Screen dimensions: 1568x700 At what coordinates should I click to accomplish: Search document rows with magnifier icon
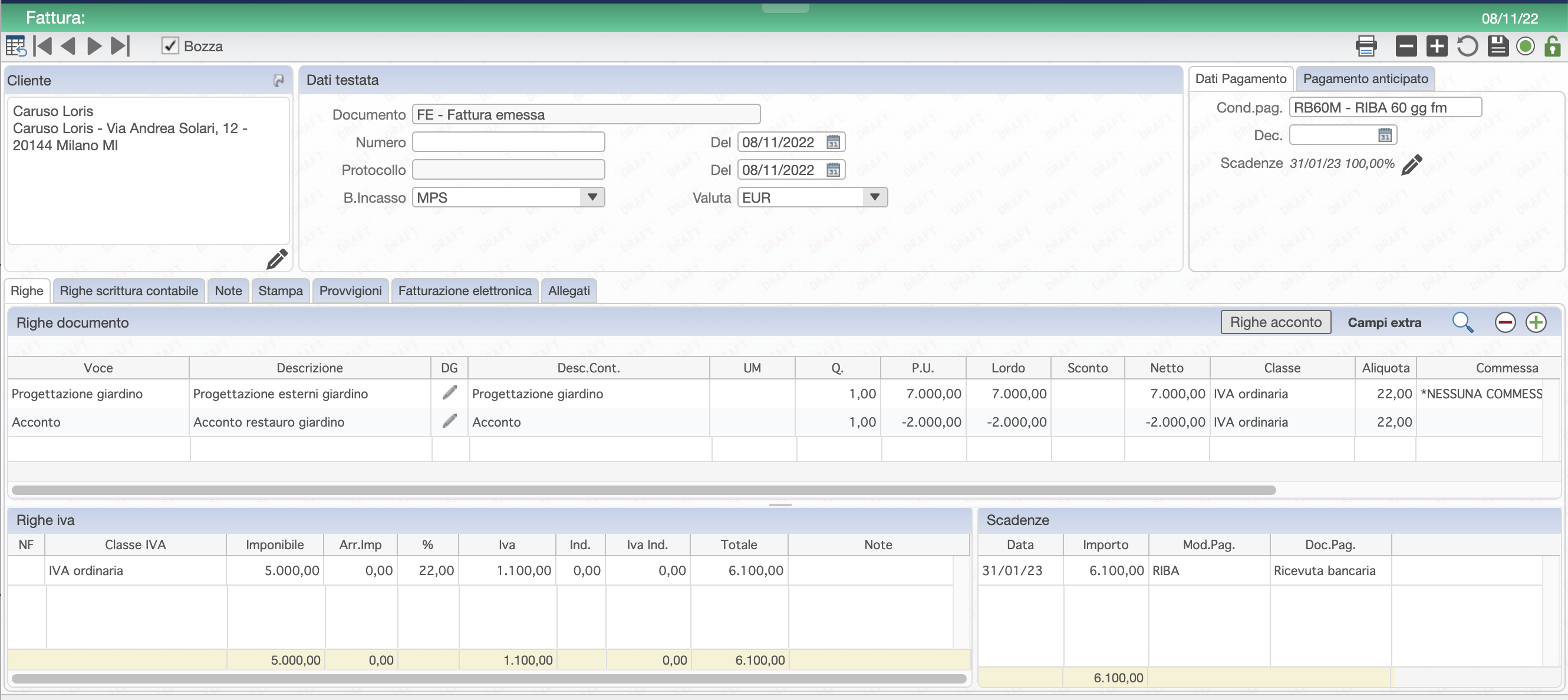click(x=1462, y=323)
